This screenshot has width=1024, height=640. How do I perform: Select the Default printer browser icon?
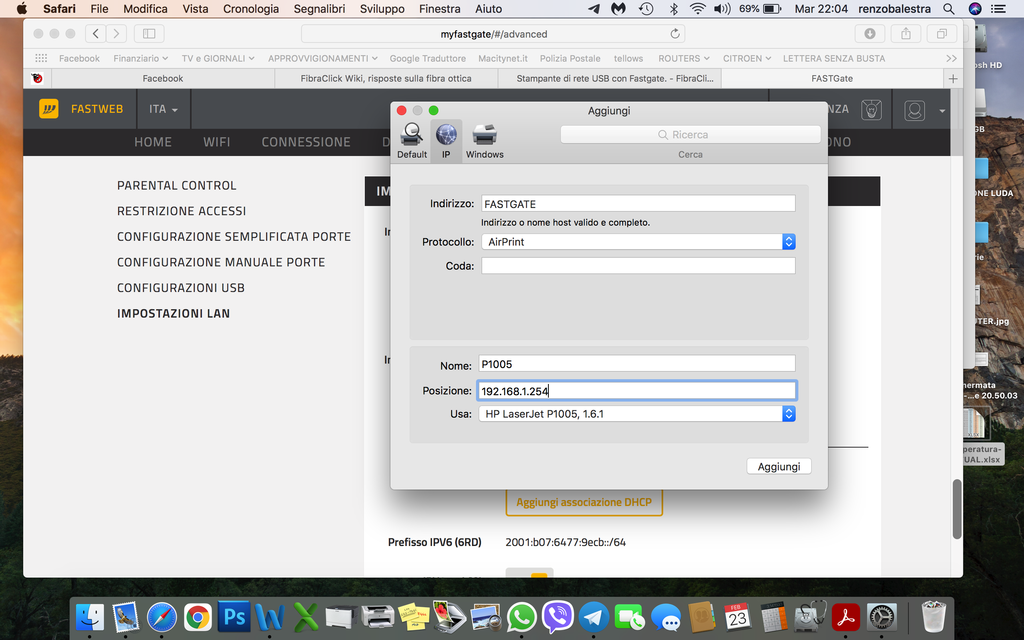[411, 139]
